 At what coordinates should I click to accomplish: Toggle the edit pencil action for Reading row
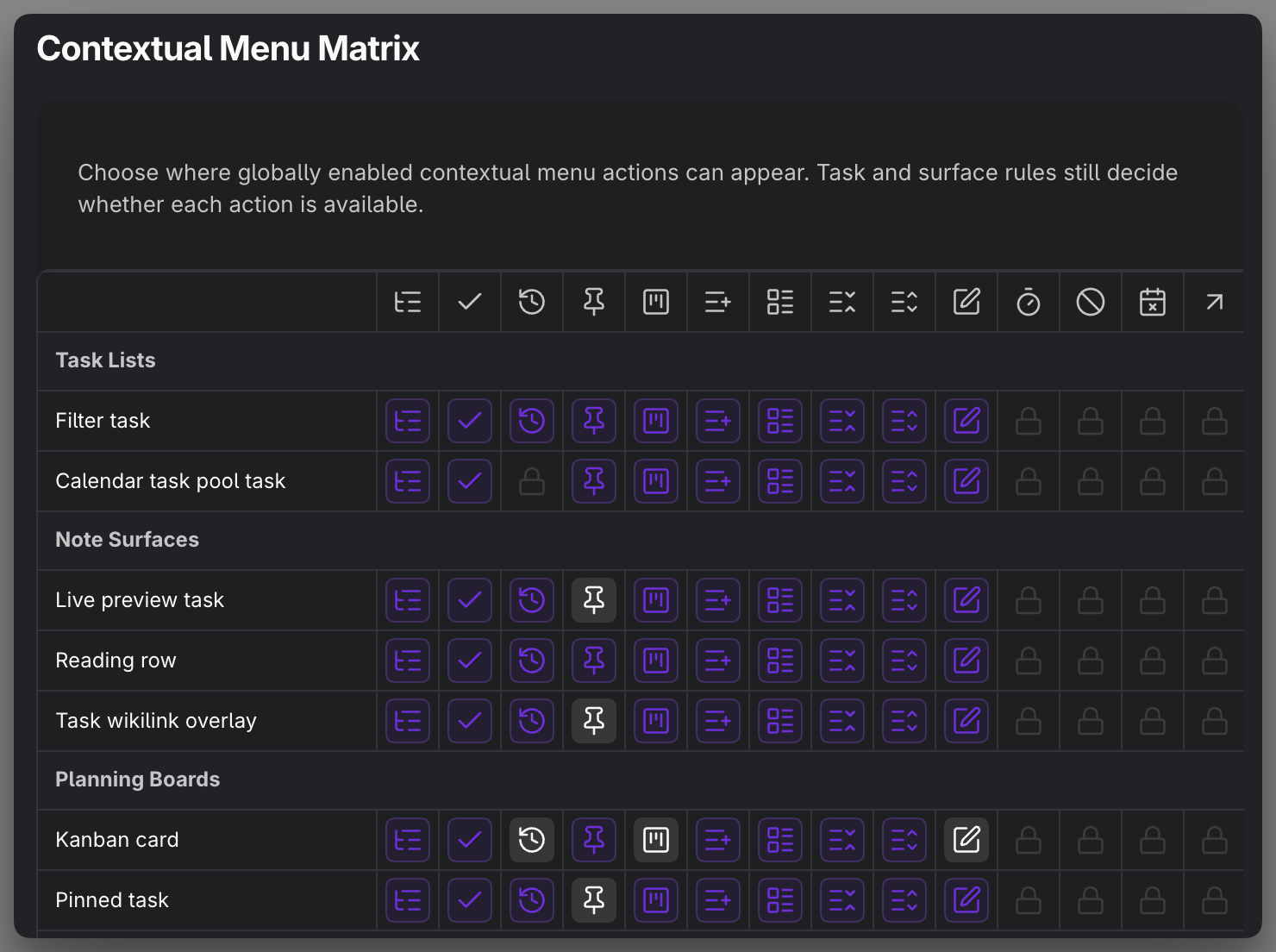966,661
